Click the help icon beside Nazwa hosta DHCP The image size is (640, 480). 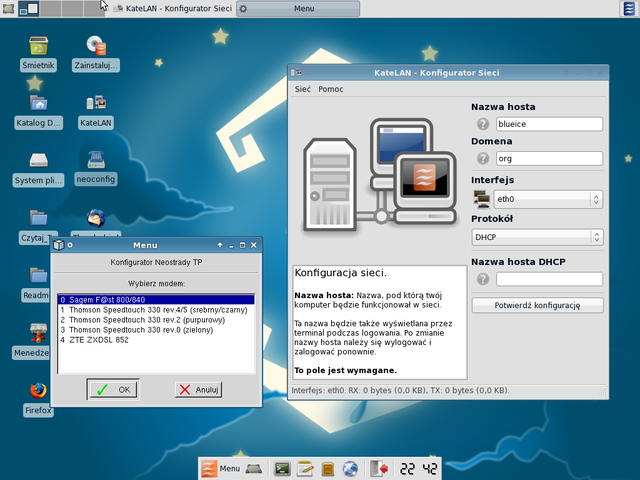[x=483, y=279]
